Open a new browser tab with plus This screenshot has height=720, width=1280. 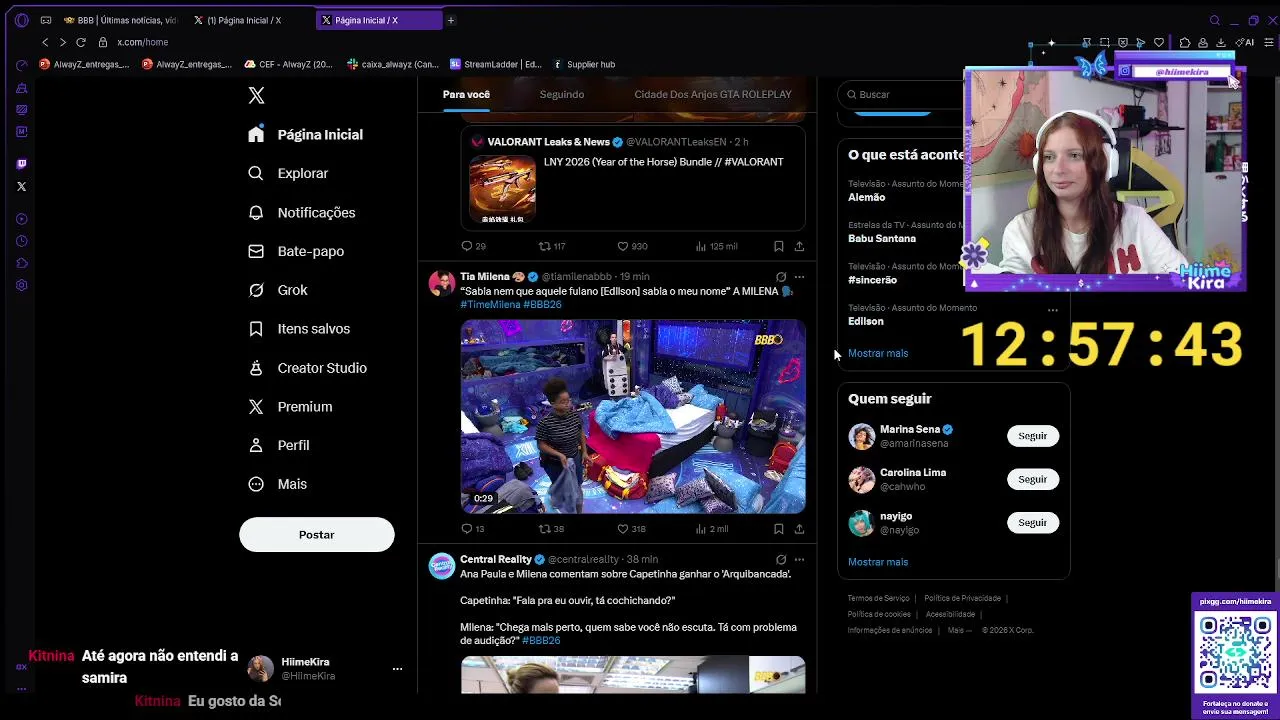(x=451, y=20)
